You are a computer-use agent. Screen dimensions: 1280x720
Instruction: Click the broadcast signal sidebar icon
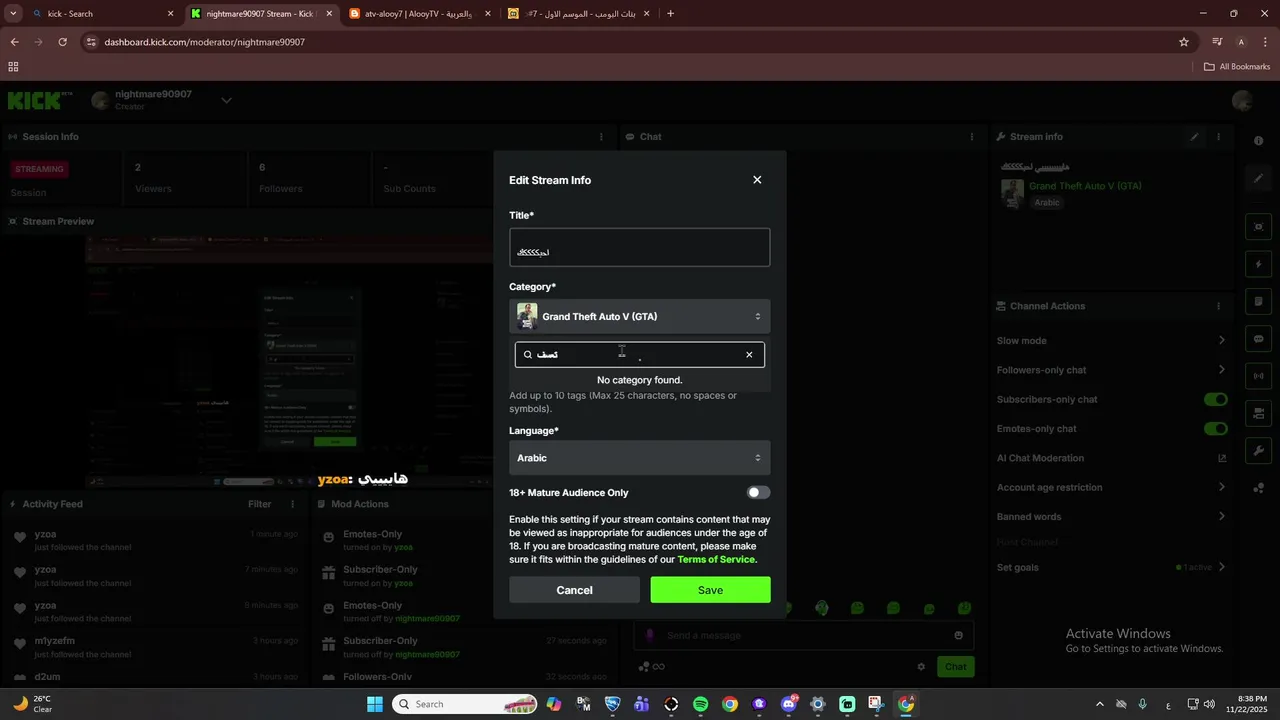[1259, 376]
